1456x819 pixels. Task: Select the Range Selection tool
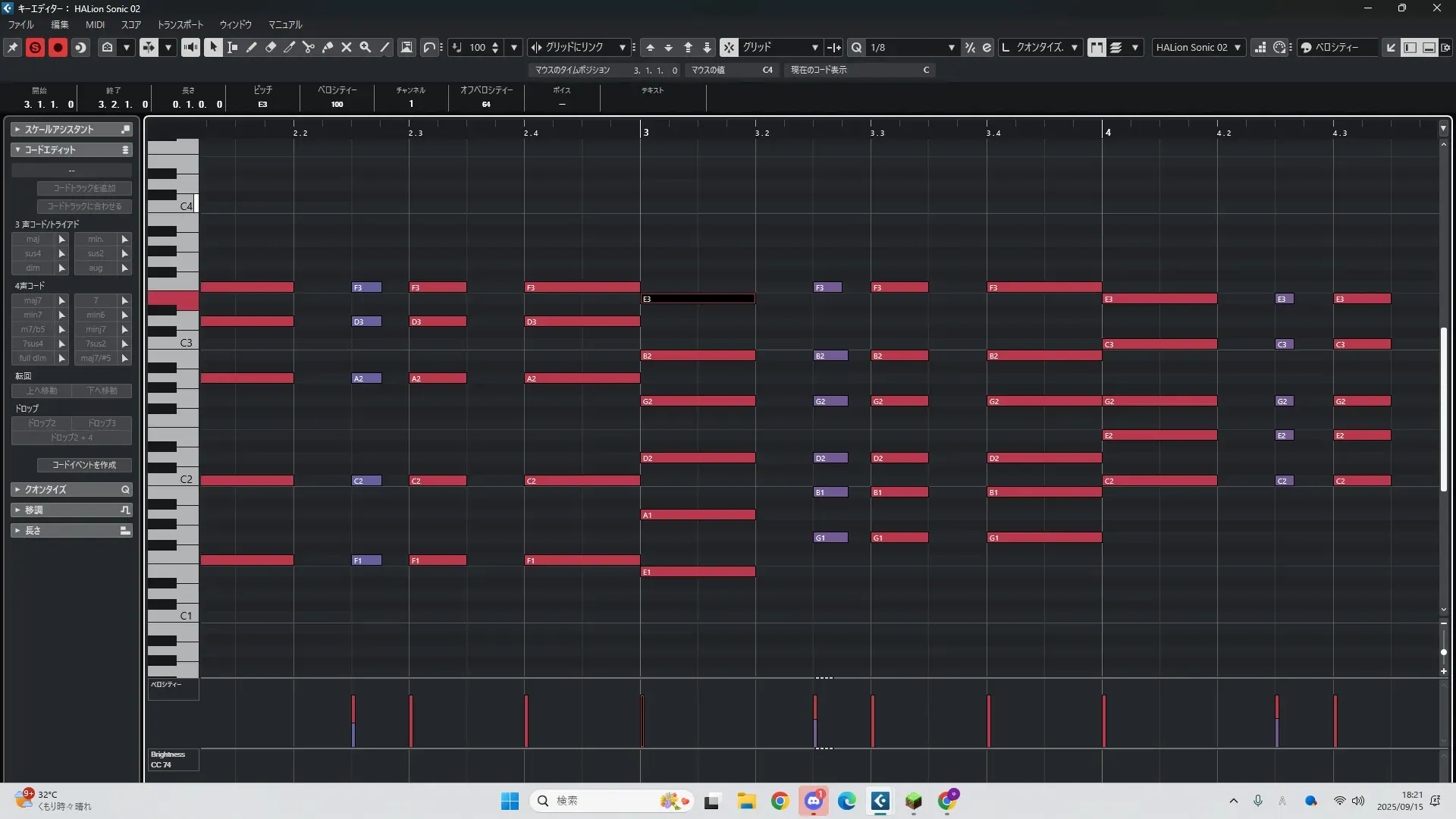(x=233, y=47)
